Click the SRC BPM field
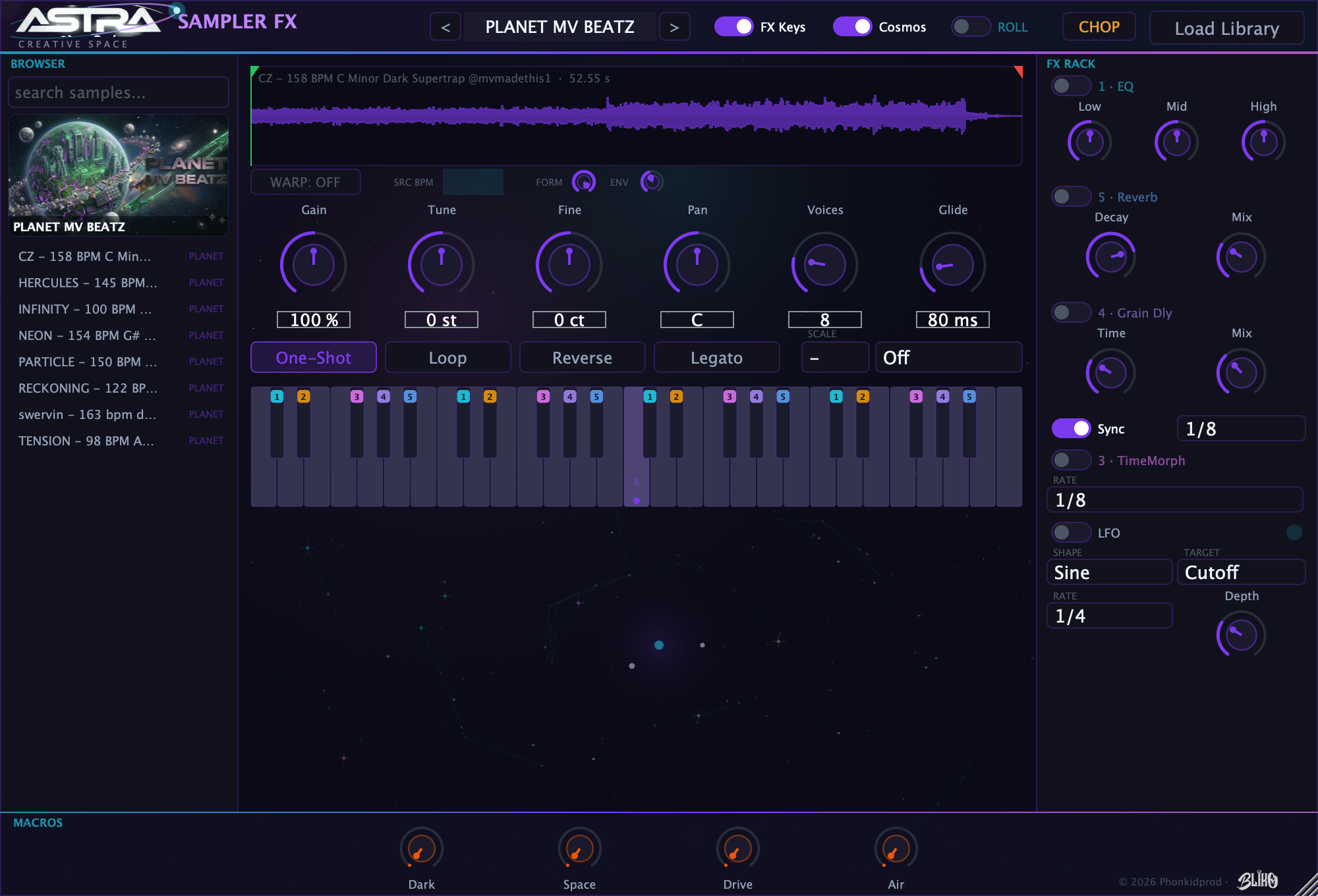1318x896 pixels. (473, 182)
